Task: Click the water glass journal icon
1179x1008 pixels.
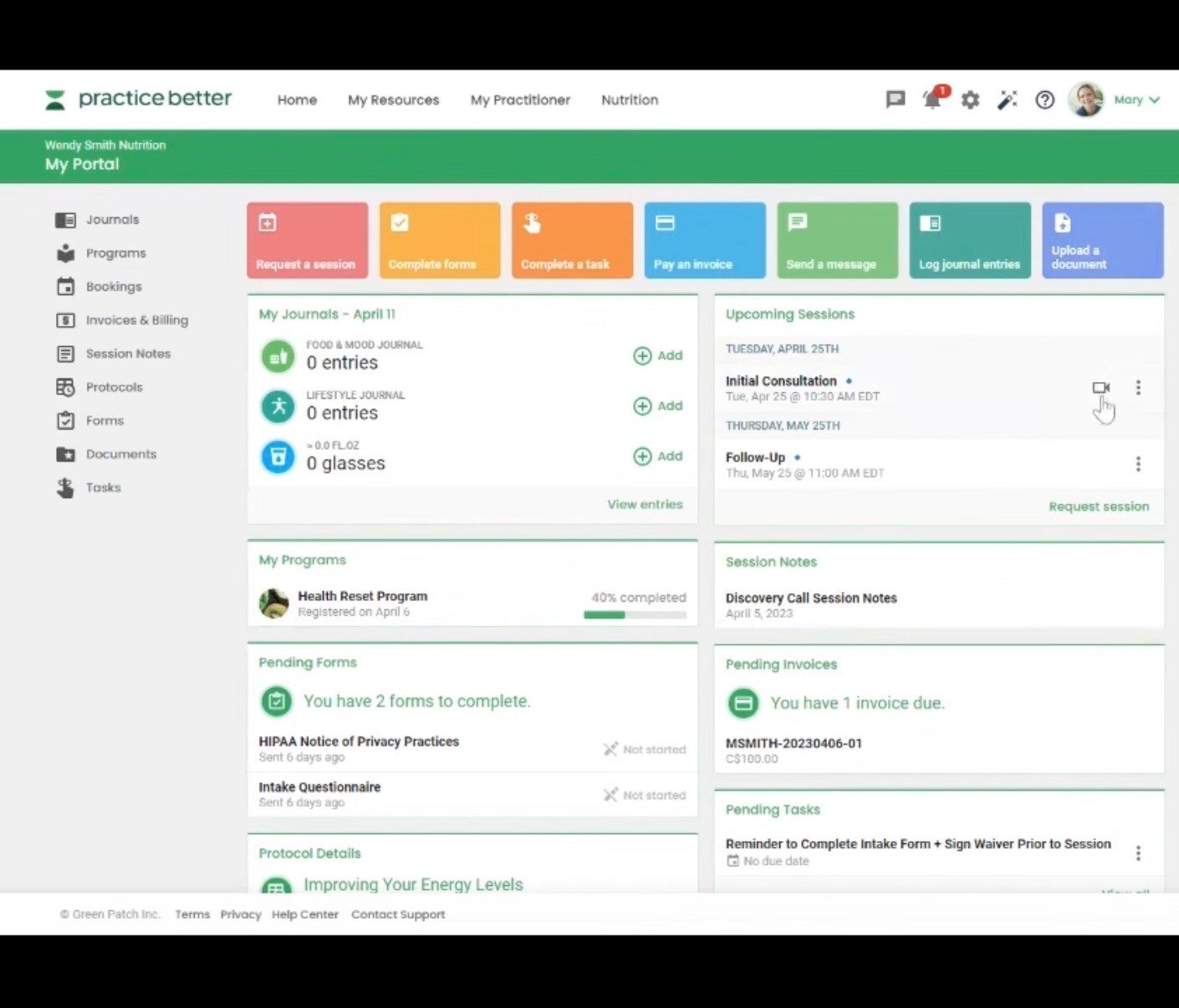Action: tap(278, 456)
